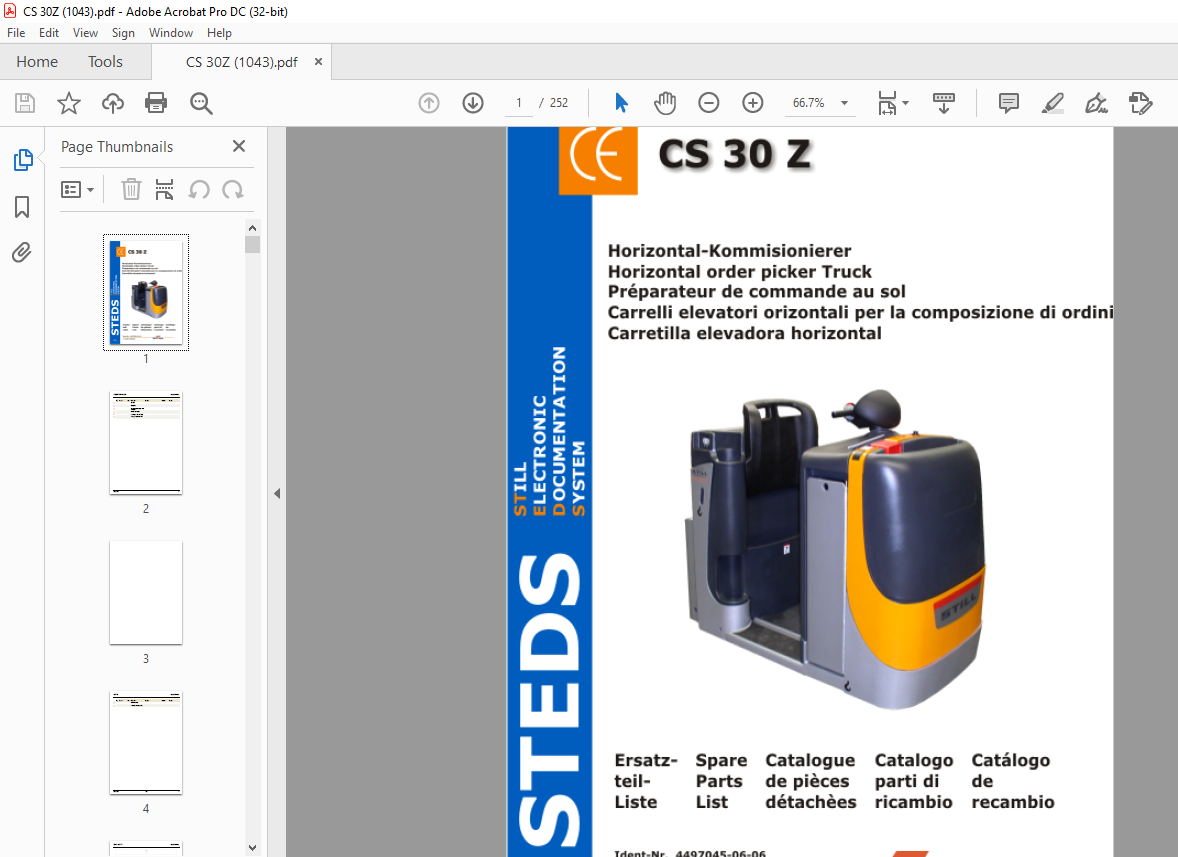
Task: Open the zoom level dropdown arrow
Action: [844, 103]
